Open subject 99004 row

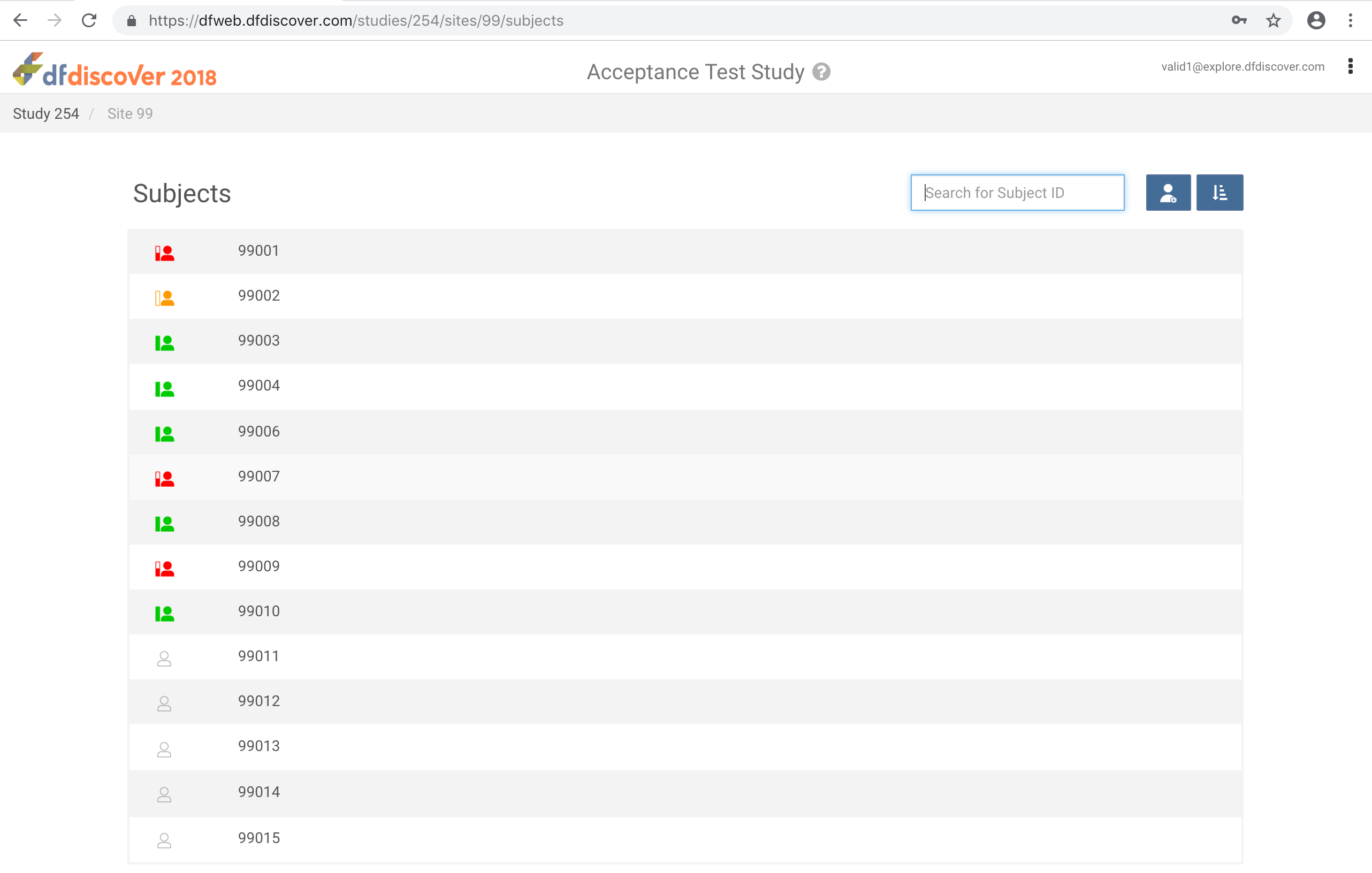258,386
